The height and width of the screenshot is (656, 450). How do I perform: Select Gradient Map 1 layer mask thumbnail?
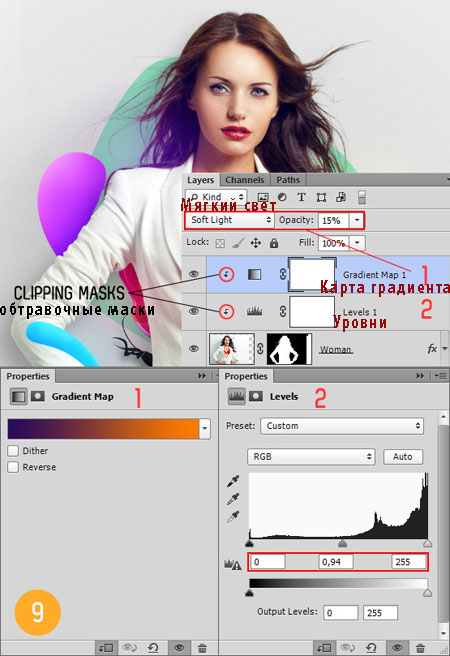click(312, 274)
